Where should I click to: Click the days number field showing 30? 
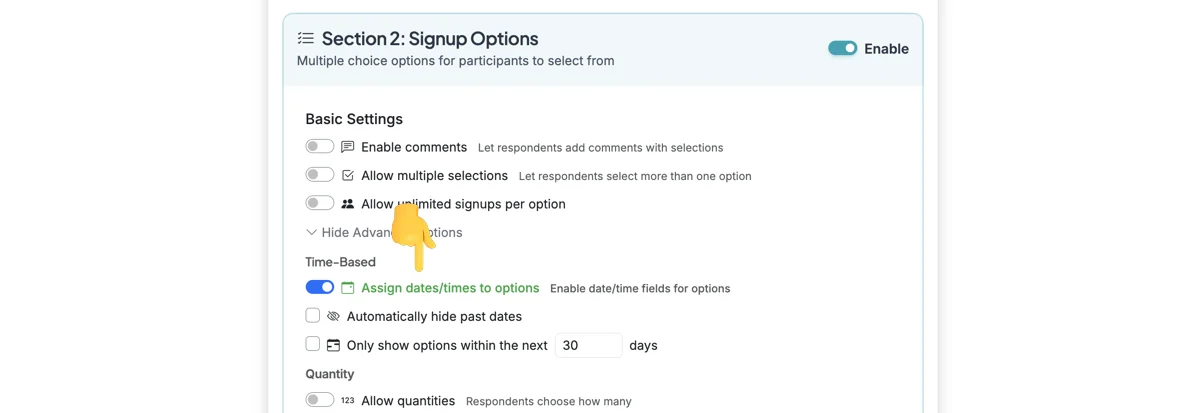coord(588,345)
